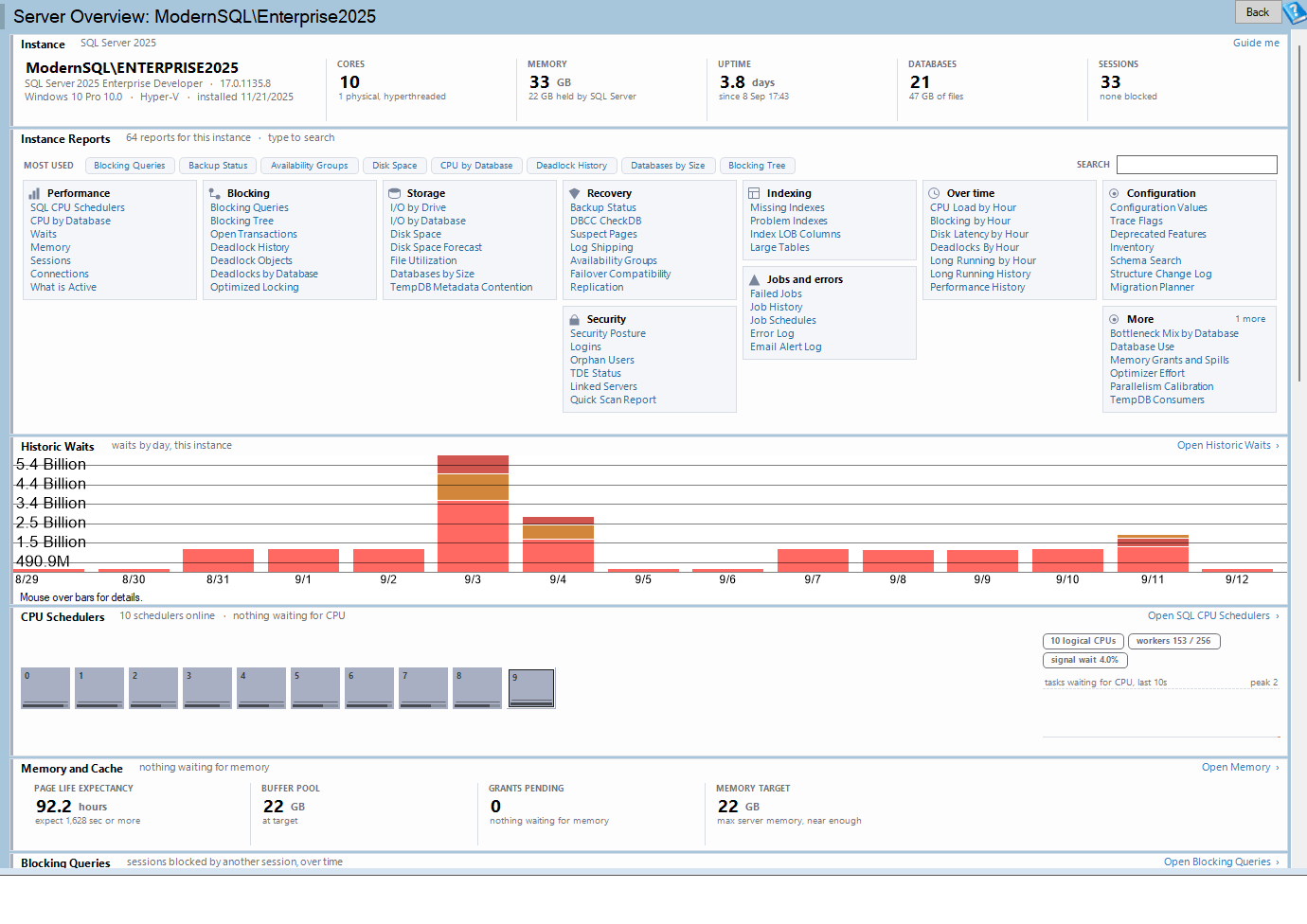The height and width of the screenshot is (924, 1307).
Task: Click the 9/4 bar in Historic Waits
Action: 558,544
